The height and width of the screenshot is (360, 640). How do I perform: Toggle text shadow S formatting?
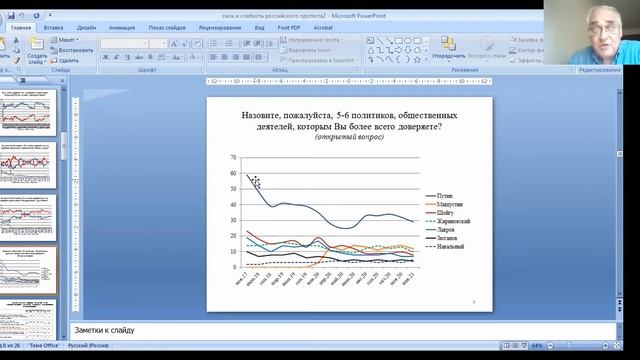coord(150,57)
